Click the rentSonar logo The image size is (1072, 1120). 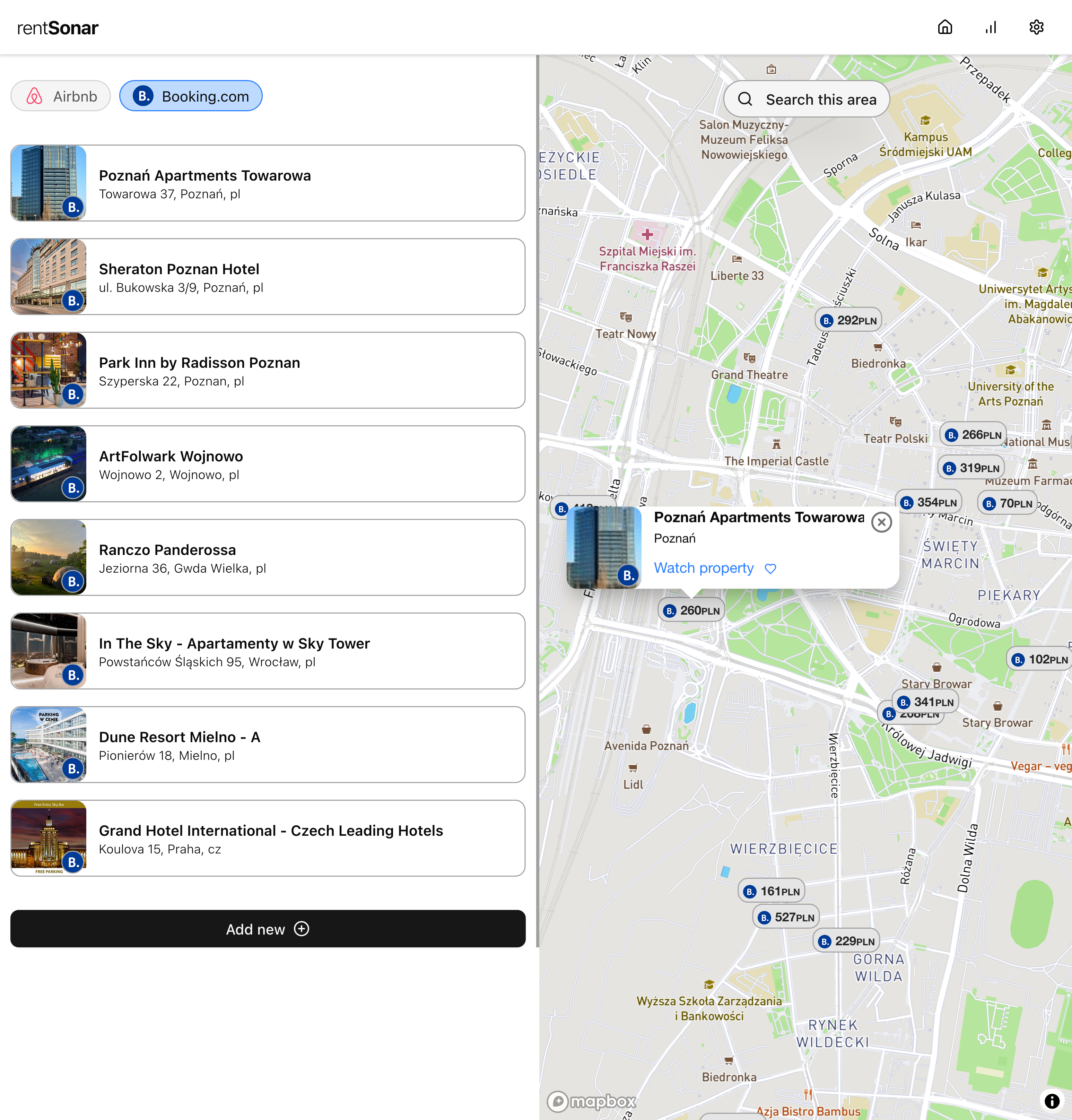click(x=58, y=27)
